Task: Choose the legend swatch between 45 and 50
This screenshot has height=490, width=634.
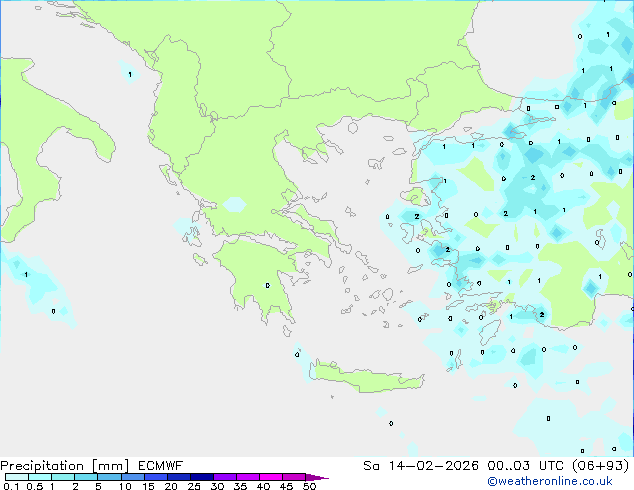Action: pyautogui.click(x=294, y=477)
